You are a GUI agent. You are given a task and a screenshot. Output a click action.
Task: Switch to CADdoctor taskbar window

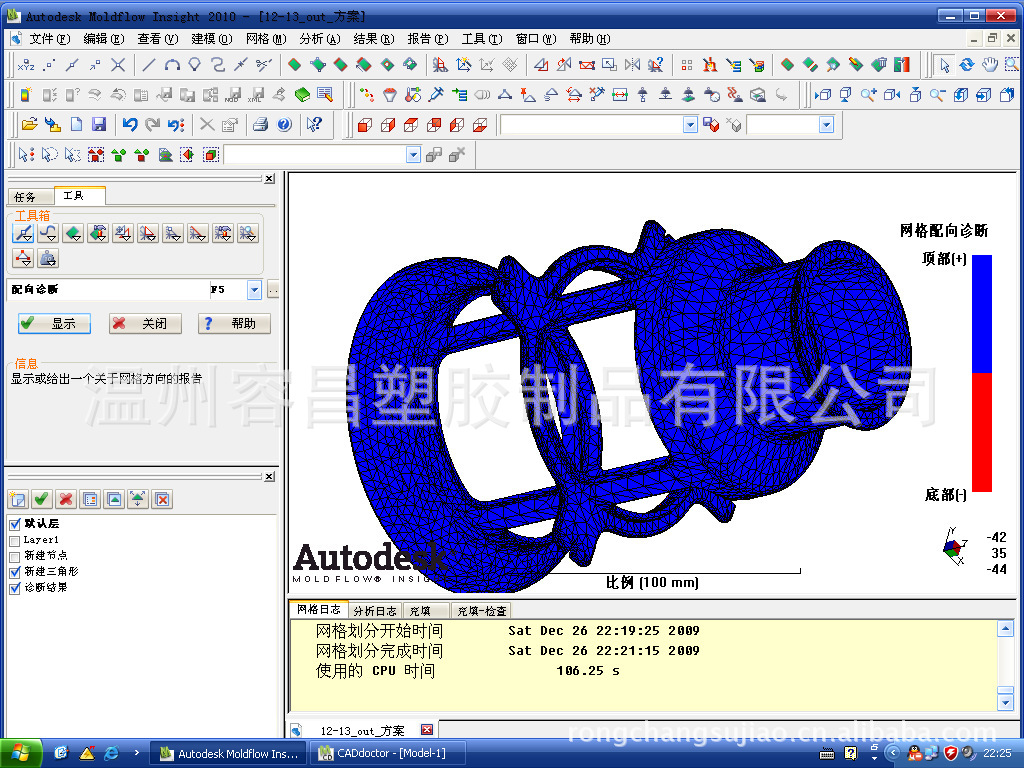click(387, 754)
